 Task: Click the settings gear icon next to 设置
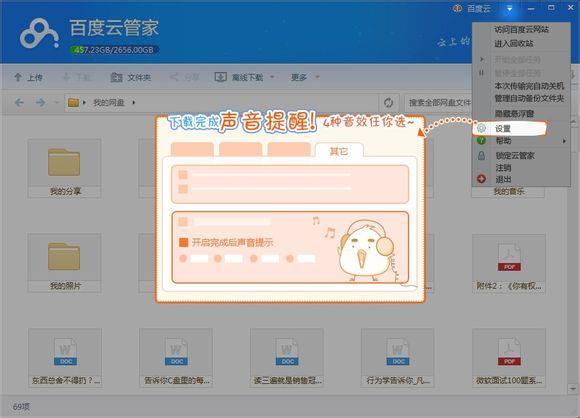(x=481, y=128)
